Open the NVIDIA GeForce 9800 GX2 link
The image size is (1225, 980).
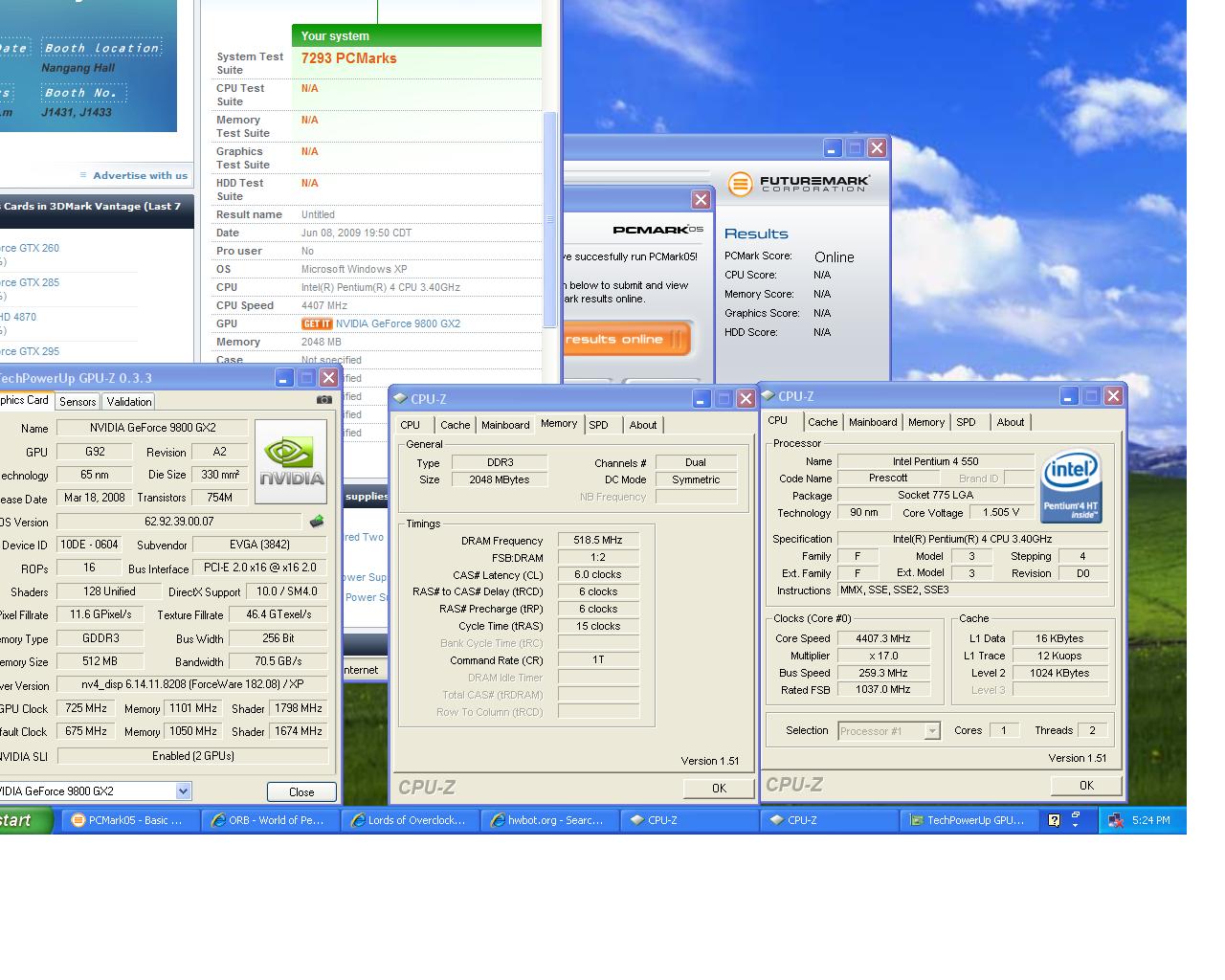point(398,323)
